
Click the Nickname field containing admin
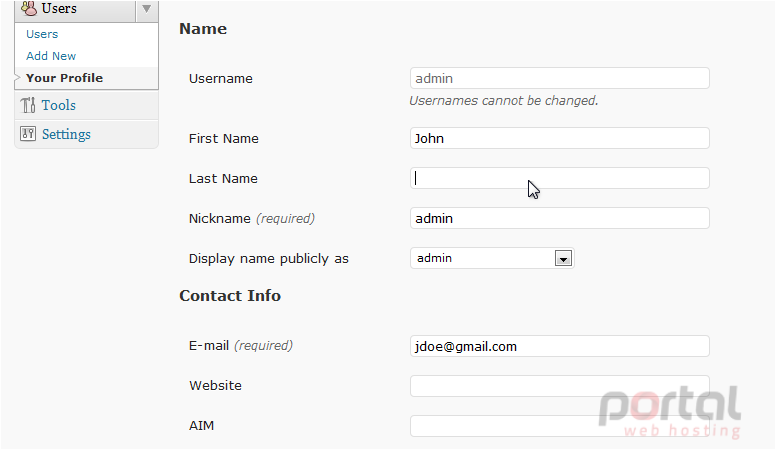click(560, 218)
